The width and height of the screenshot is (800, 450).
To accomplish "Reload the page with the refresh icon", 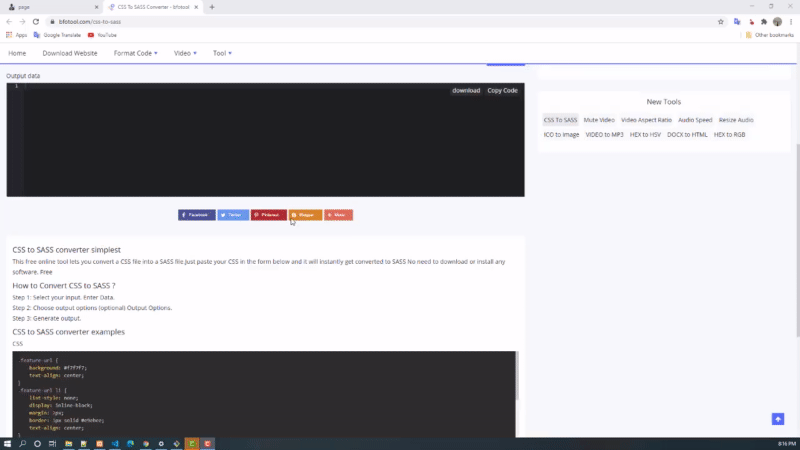I will click(36, 21).
